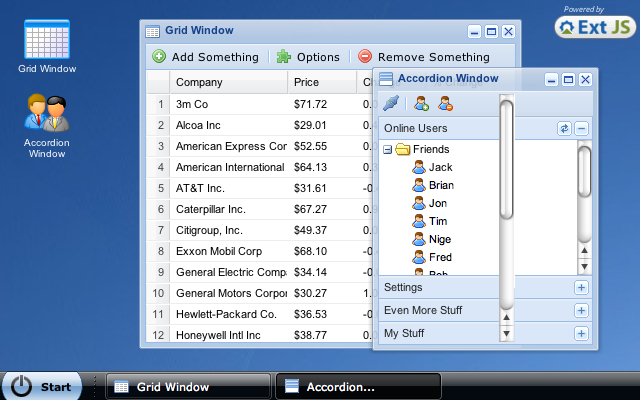Open the Start menu
The image size is (640, 400).
coord(42,386)
